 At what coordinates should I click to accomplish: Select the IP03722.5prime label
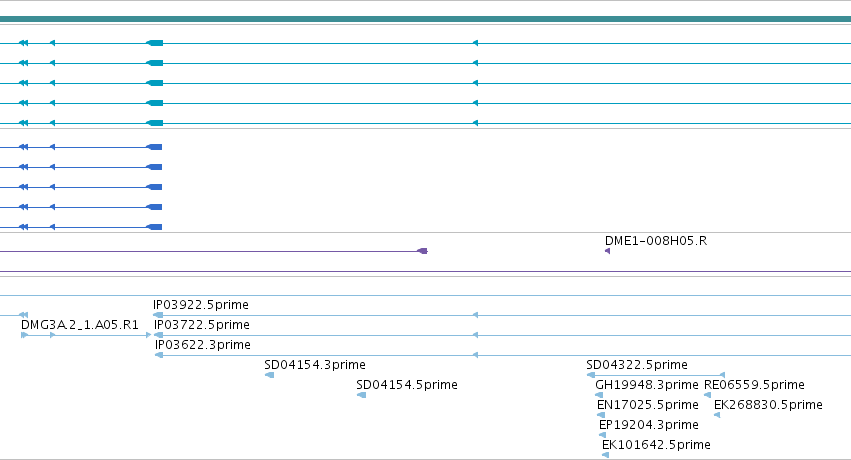pyautogui.click(x=202, y=325)
